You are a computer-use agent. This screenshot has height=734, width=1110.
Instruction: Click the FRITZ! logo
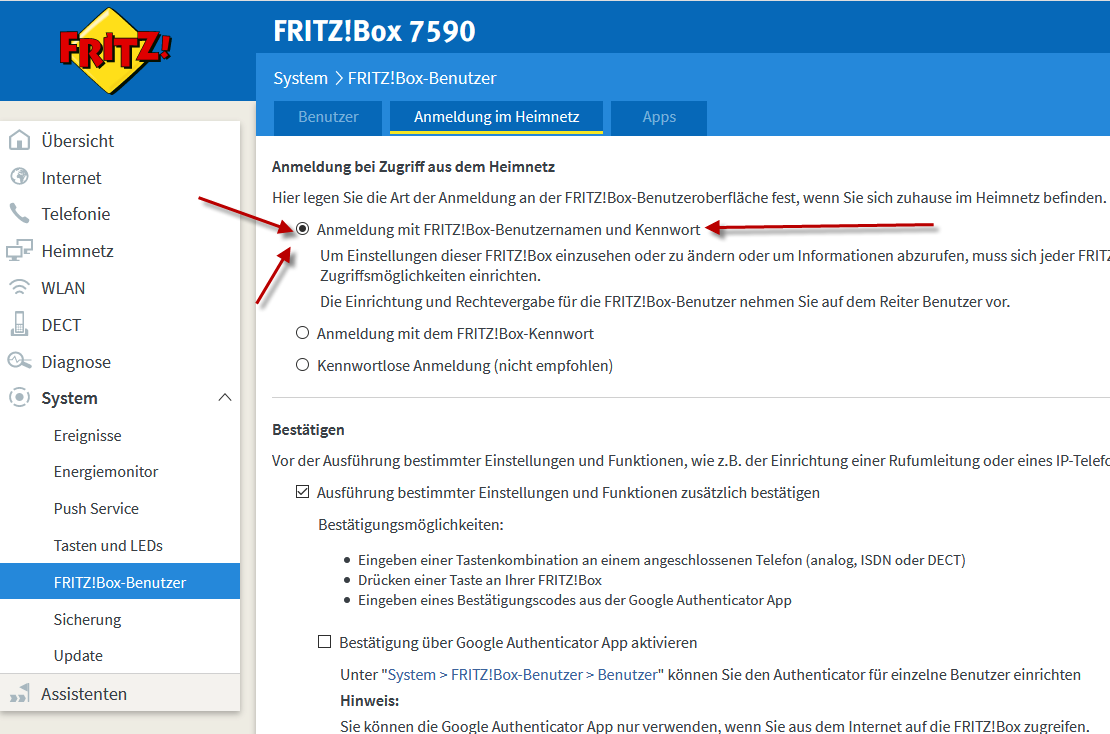(115, 50)
